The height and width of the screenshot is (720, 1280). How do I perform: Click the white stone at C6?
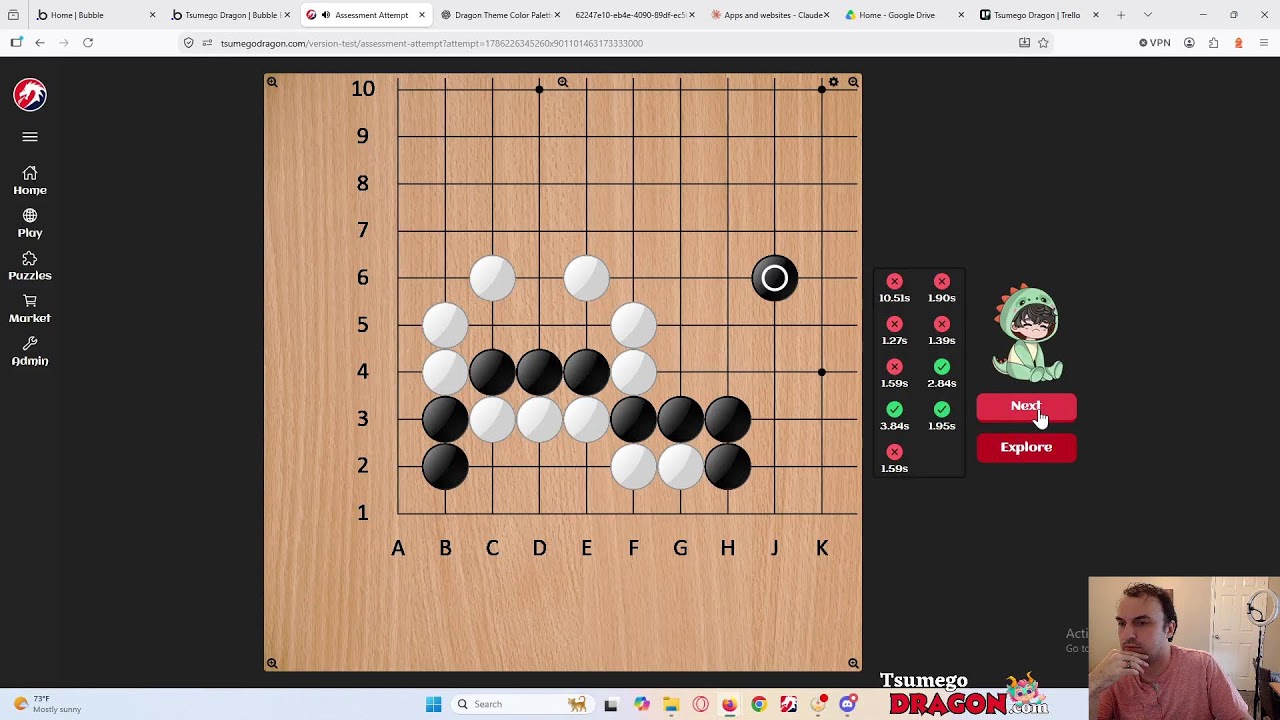pyautogui.click(x=492, y=278)
